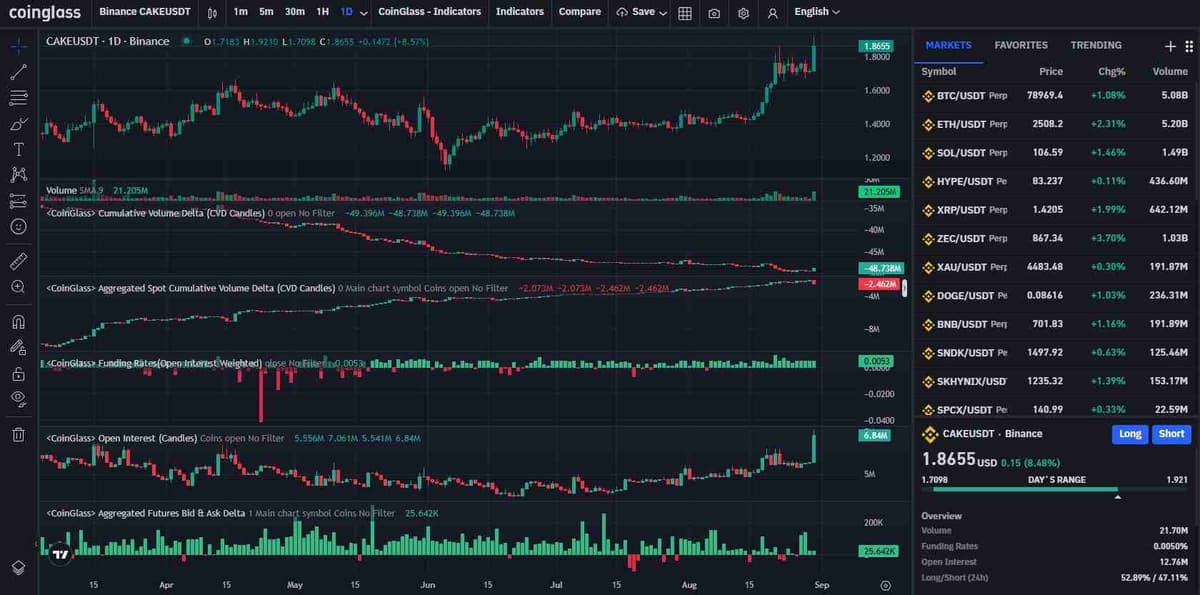This screenshot has width=1200, height=595.
Task: Select ZEC/USDT Perp row
Action: [1055, 238]
